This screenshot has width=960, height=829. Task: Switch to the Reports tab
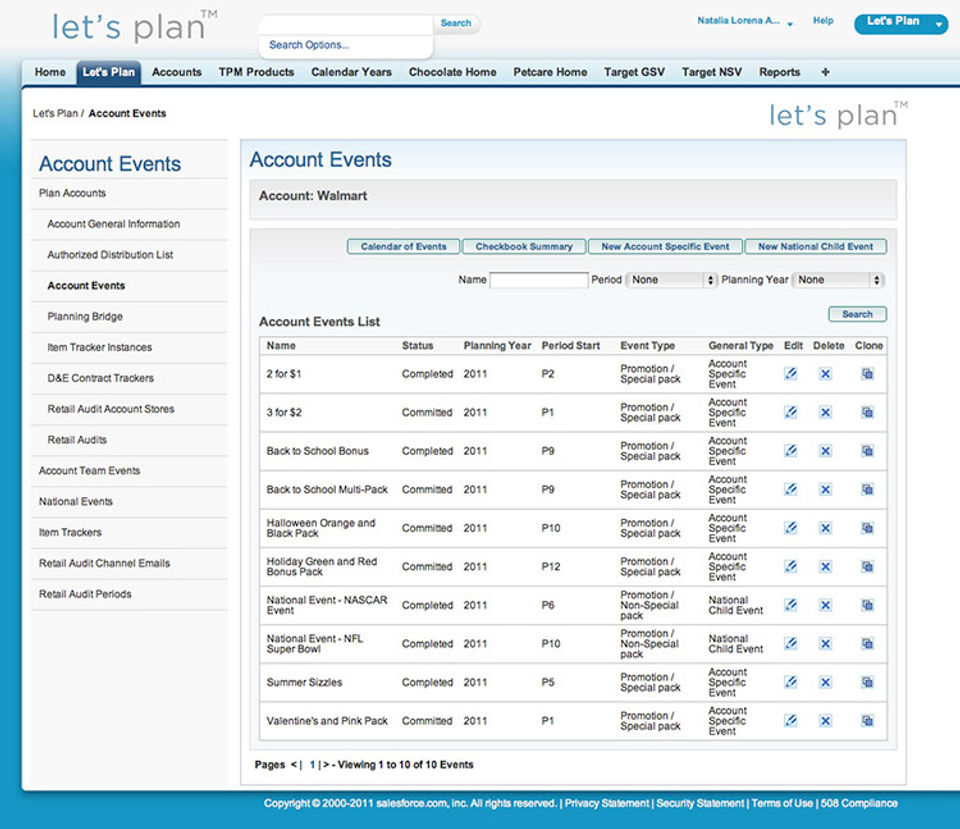pos(779,72)
